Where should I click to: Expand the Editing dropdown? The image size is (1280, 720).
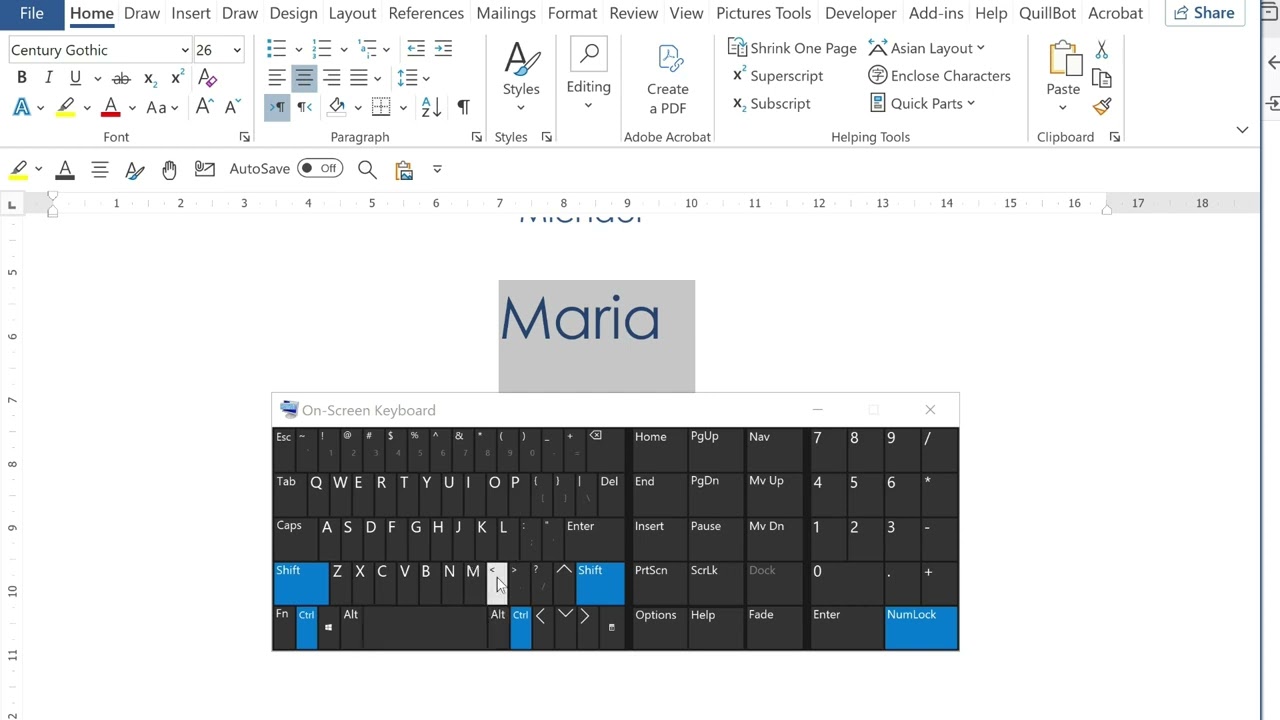click(588, 105)
